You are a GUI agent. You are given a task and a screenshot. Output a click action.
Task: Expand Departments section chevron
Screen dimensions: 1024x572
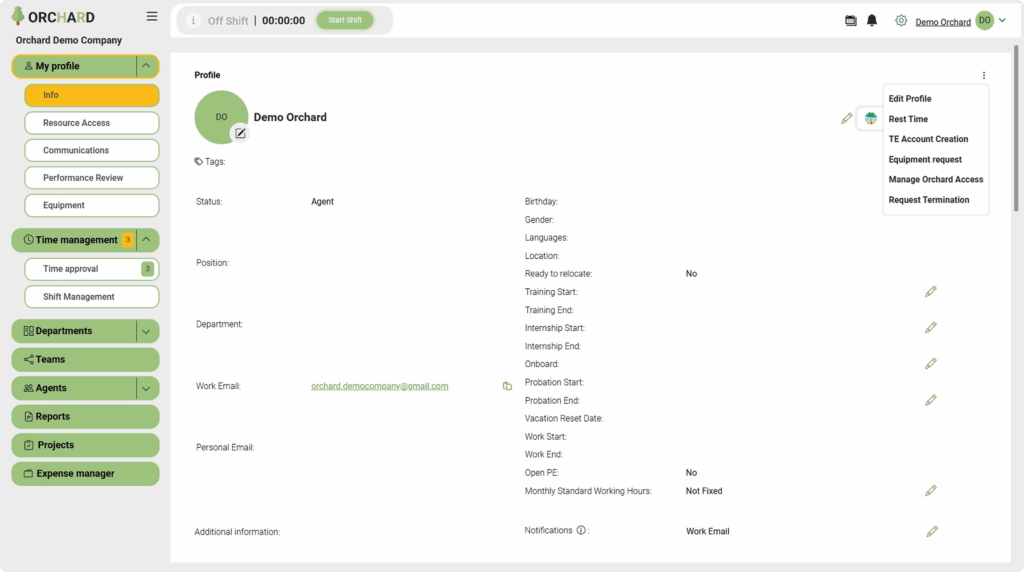[146, 331]
